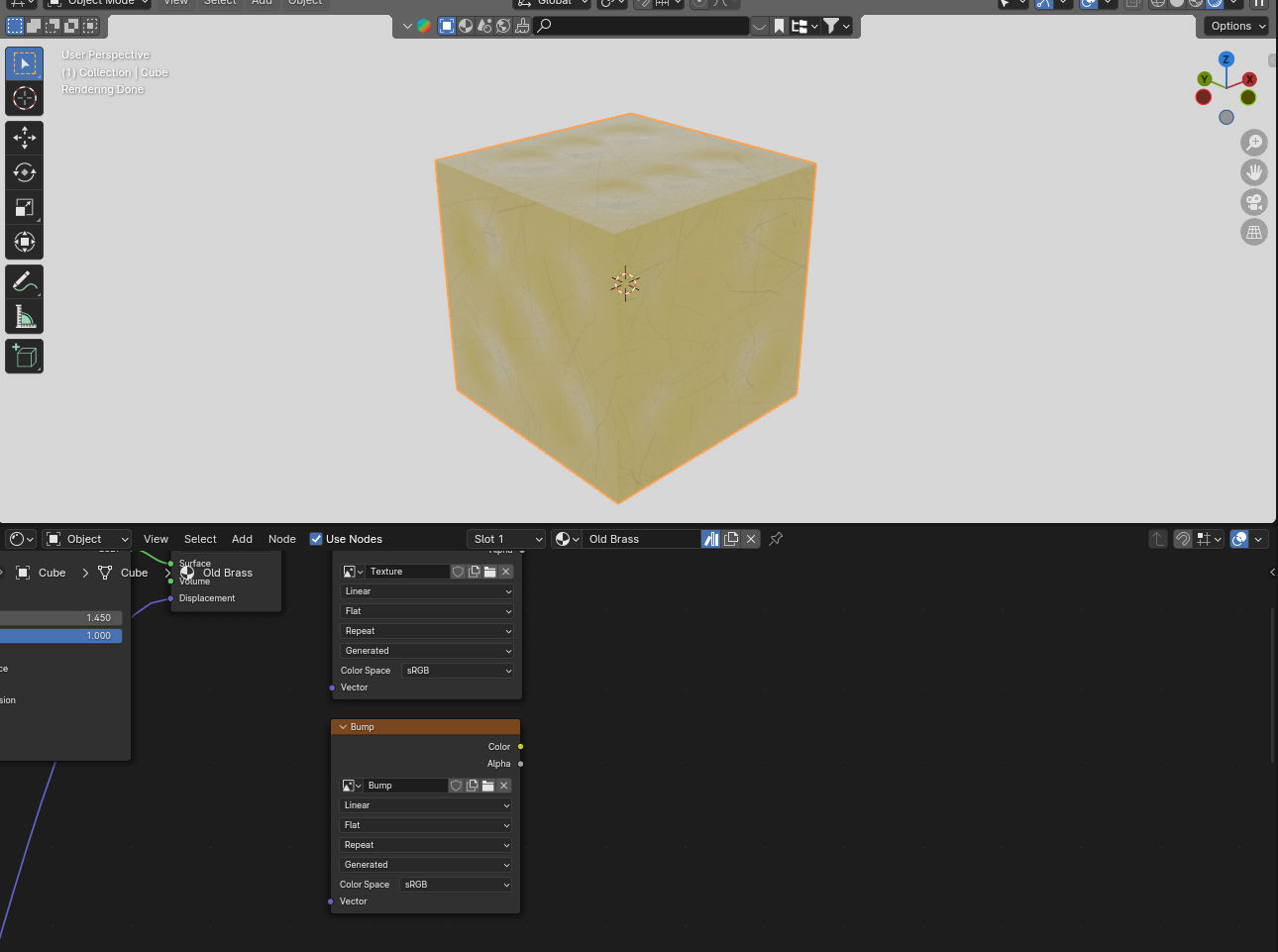The width and height of the screenshot is (1278, 952).
Task: Open Texture node Flat projection dropdown
Action: pos(427,611)
